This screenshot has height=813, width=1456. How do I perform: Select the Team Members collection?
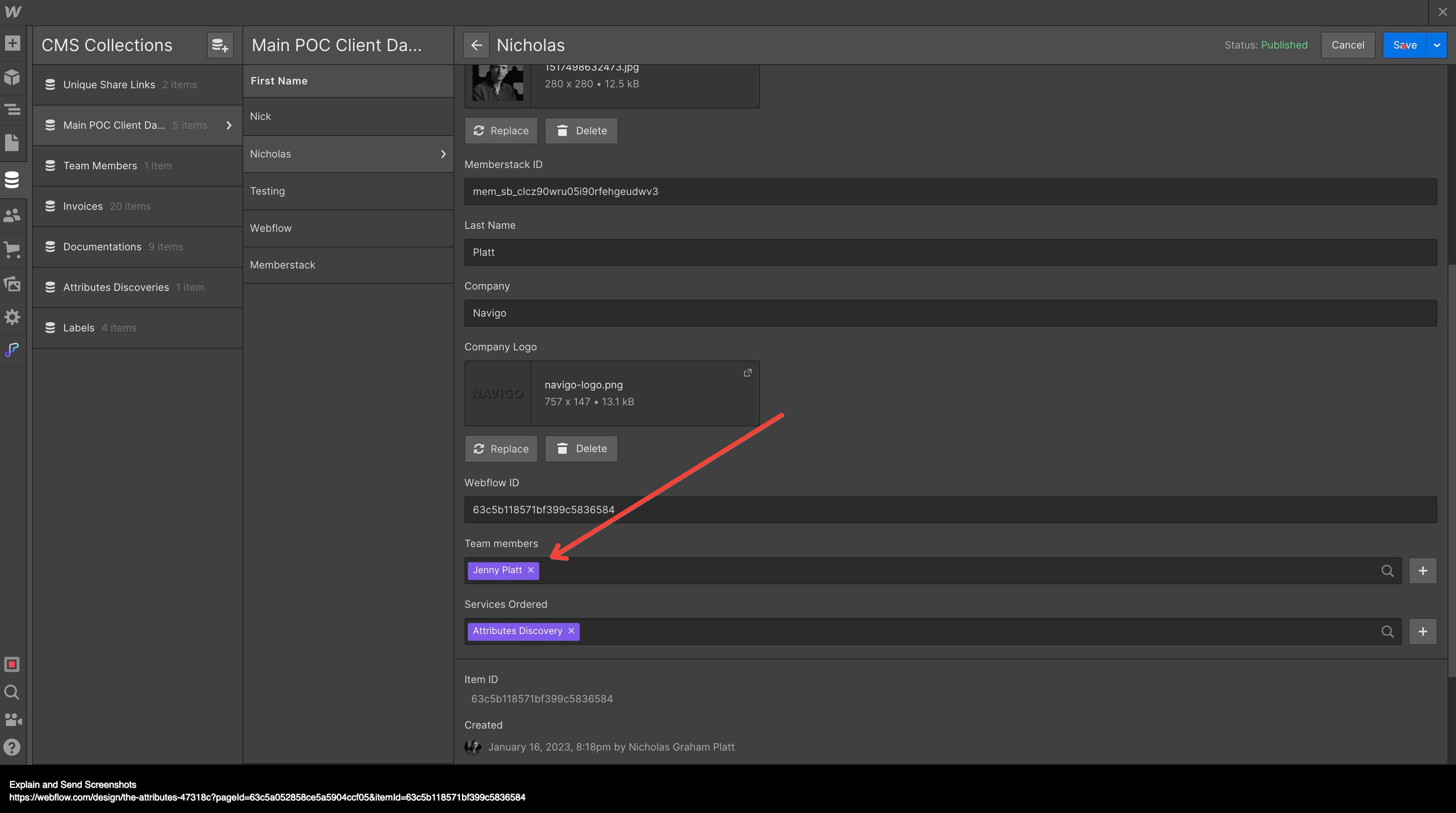[100, 165]
